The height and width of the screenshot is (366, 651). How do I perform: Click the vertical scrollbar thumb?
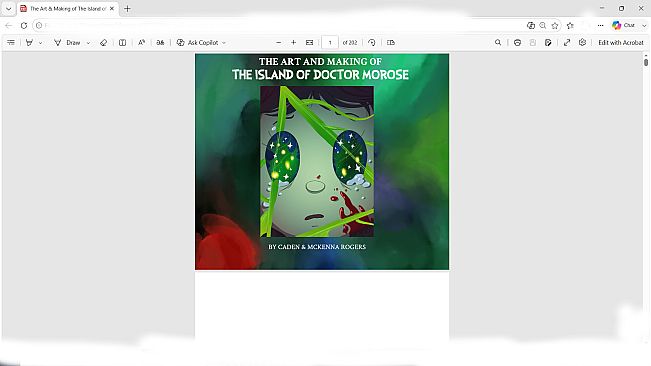click(646, 62)
